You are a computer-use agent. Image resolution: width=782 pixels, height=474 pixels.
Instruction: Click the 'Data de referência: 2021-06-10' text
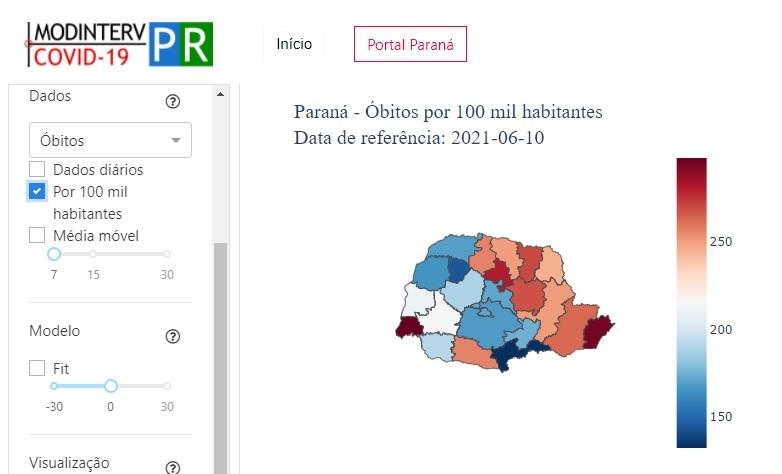(x=419, y=138)
